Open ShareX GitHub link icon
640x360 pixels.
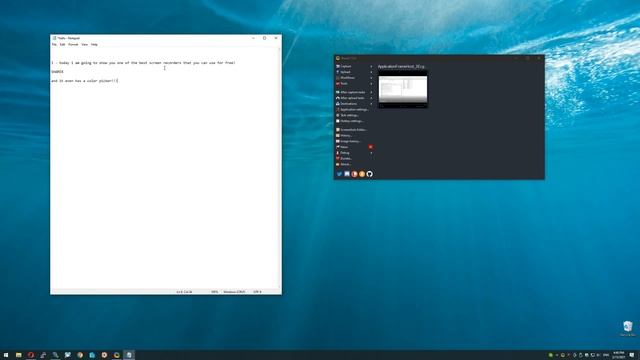[x=369, y=174]
